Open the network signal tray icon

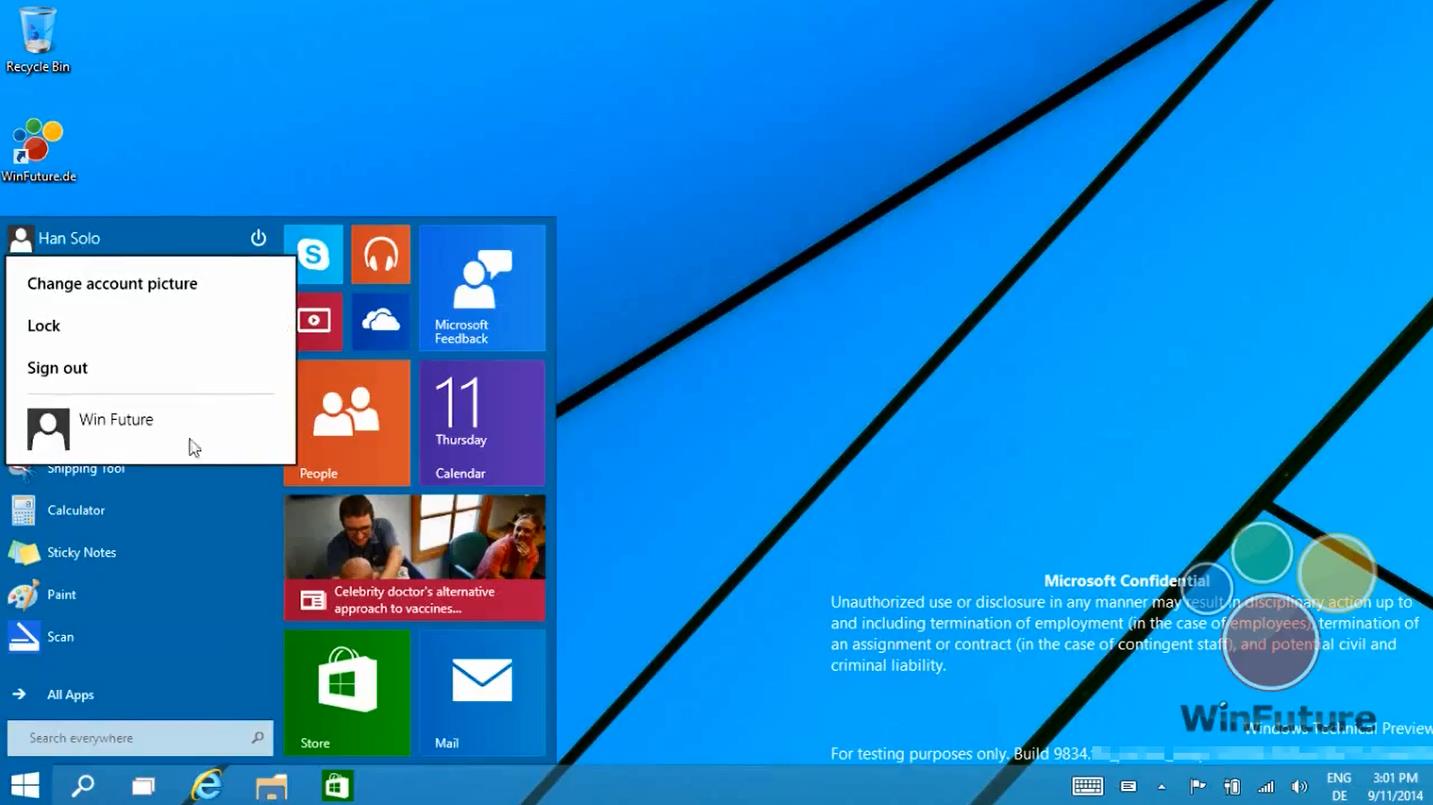pos(1266,786)
